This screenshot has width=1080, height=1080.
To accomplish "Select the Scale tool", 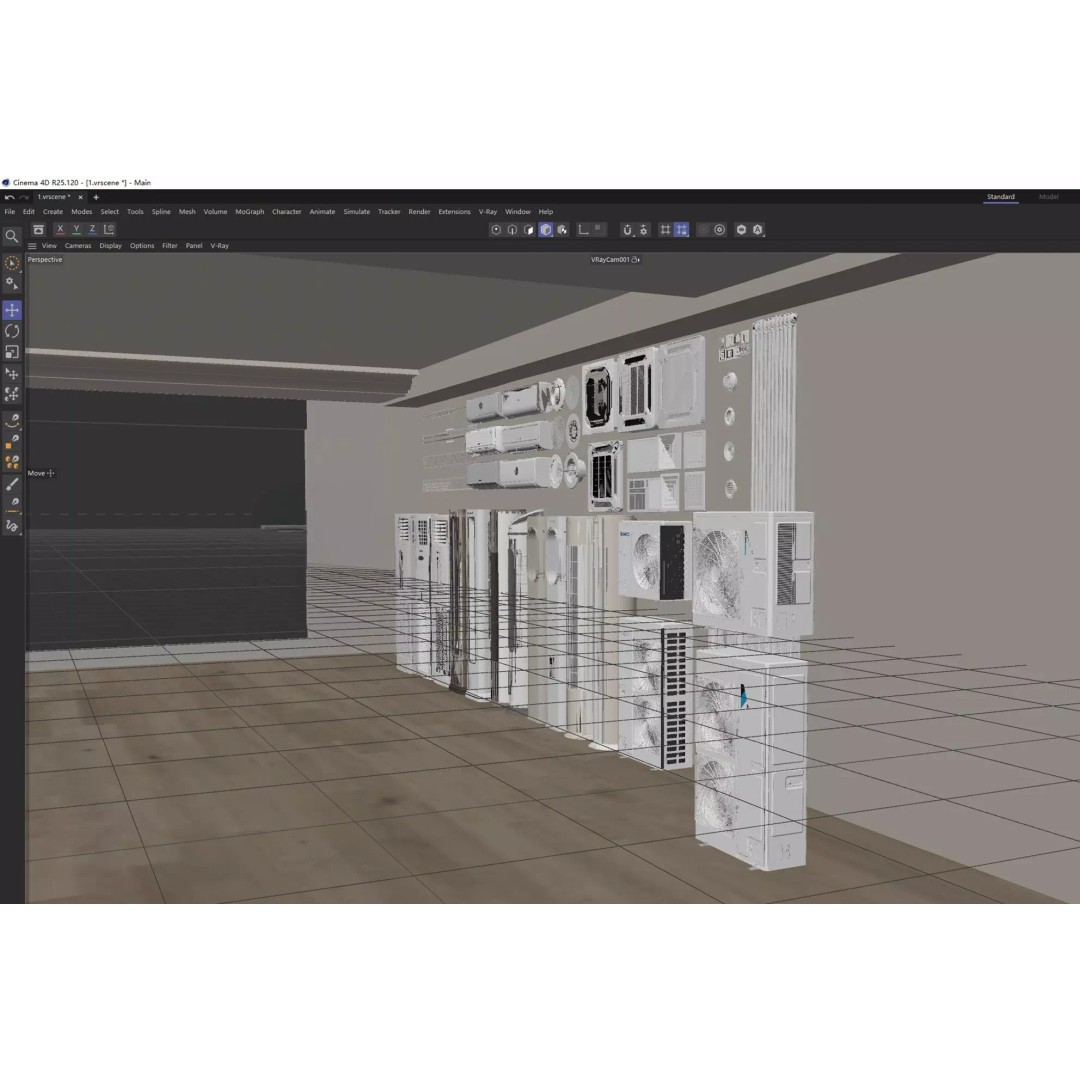I will coord(12,352).
